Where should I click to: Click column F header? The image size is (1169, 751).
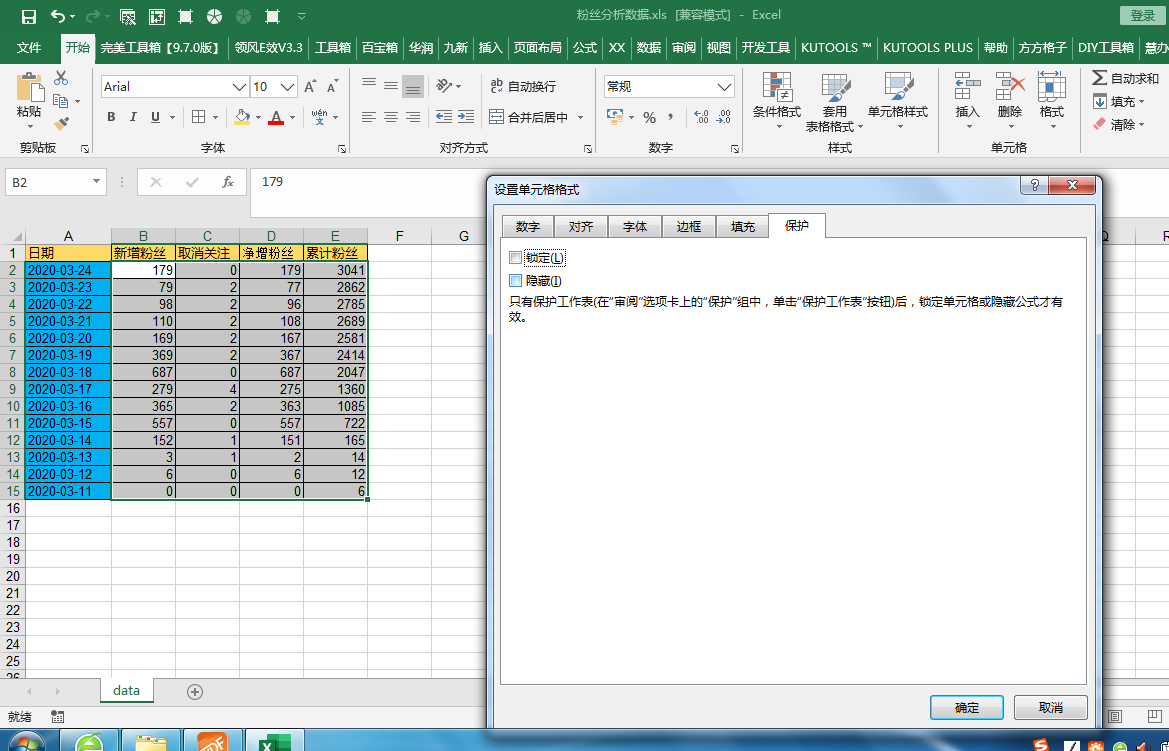(400, 236)
